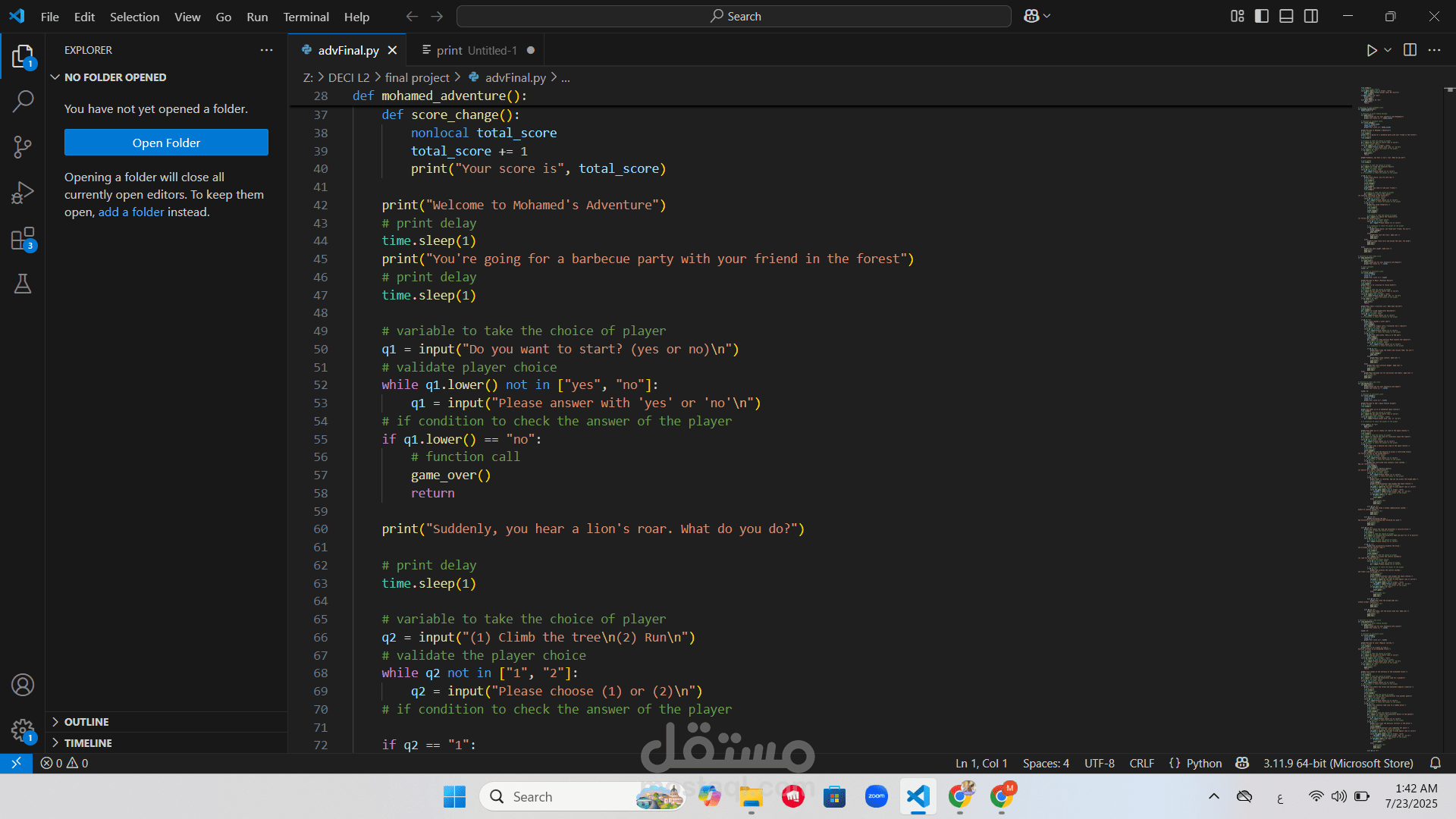Toggle Primary Side Bar visibility
Screen dimensions: 1456x819
coord(1262,16)
